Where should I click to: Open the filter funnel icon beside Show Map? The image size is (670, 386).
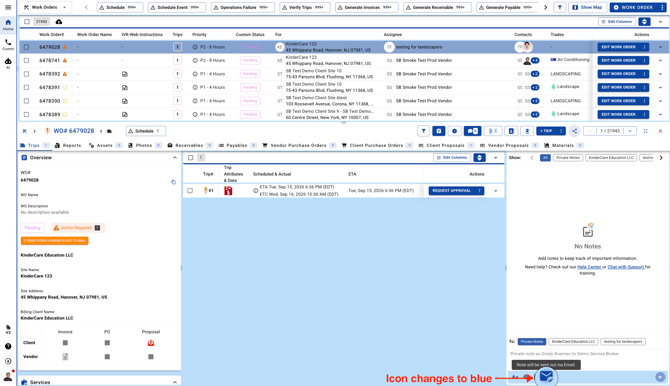[x=560, y=7]
